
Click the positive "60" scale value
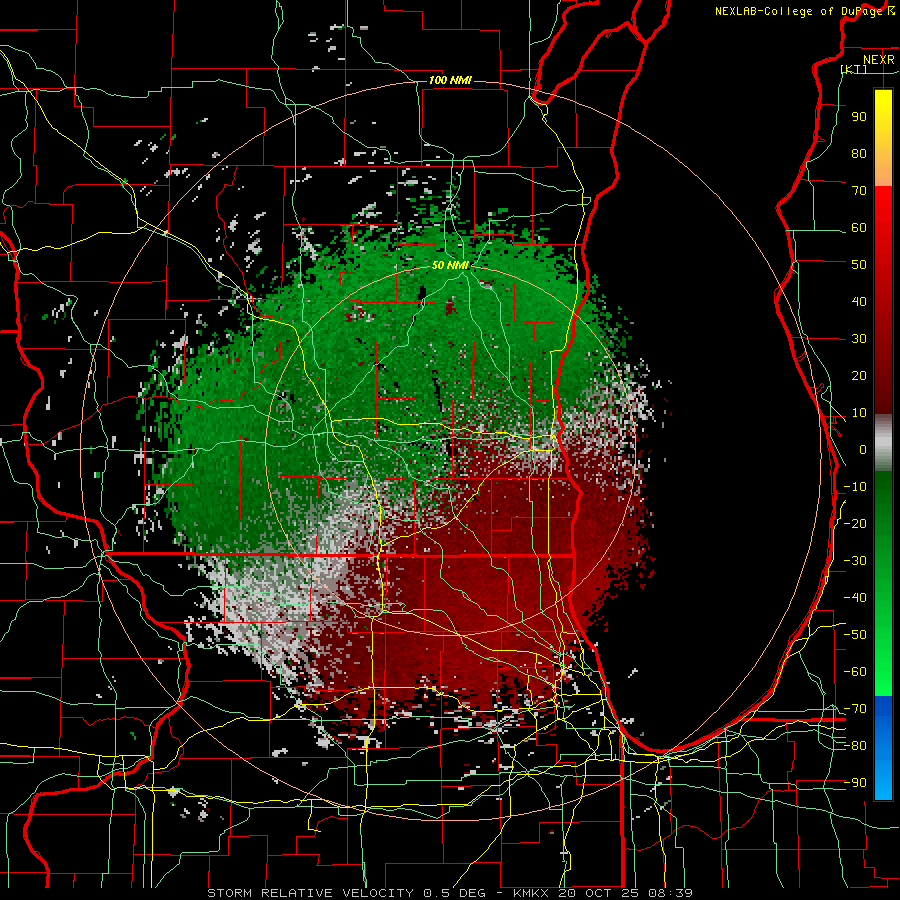click(x=859, y=227)
